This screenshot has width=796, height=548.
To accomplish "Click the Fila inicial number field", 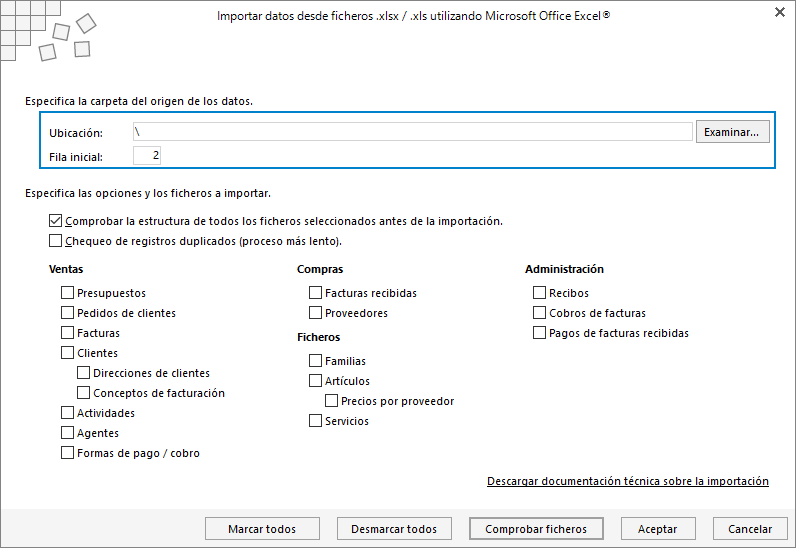I will click(x=147, y=155).
